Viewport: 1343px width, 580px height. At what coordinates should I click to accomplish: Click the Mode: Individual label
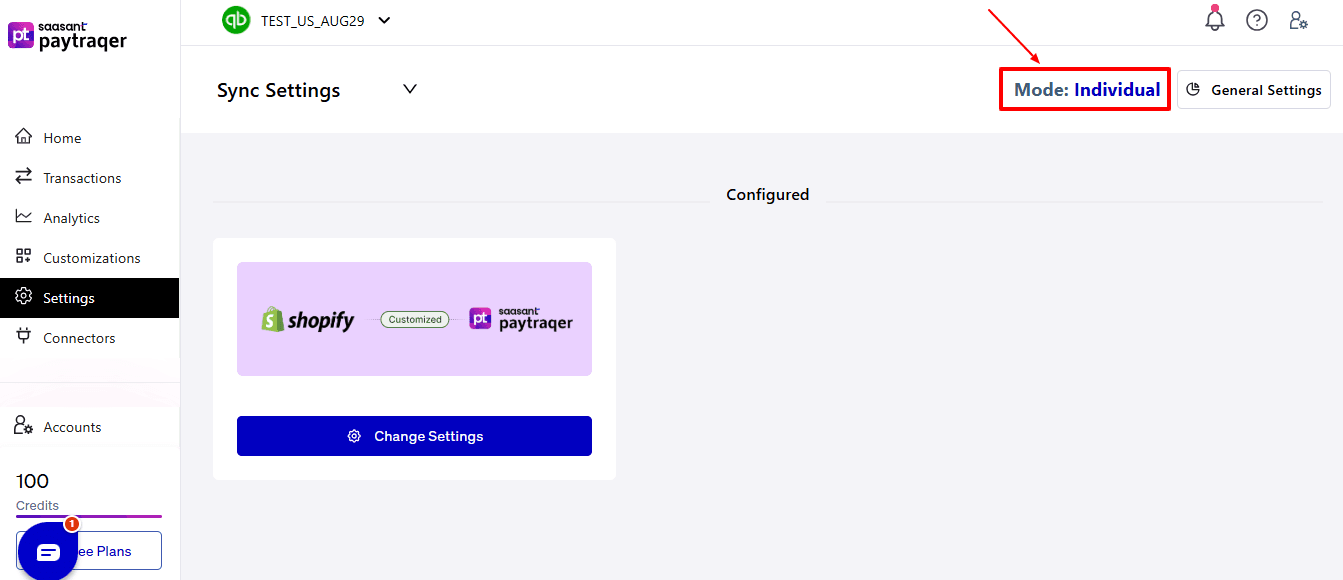(1086, 90)
